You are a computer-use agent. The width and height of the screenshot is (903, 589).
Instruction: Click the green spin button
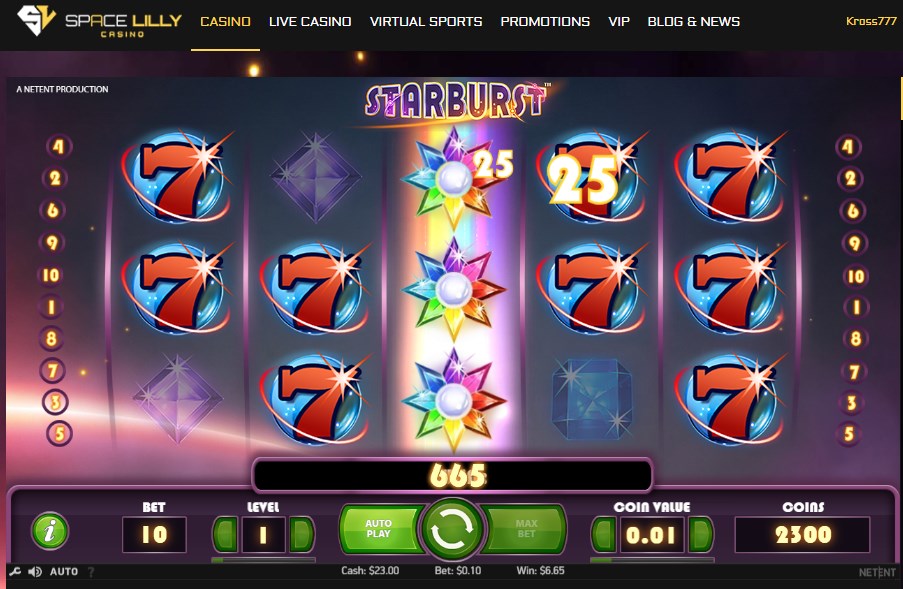pyautogui.click(x=452, y=530)
